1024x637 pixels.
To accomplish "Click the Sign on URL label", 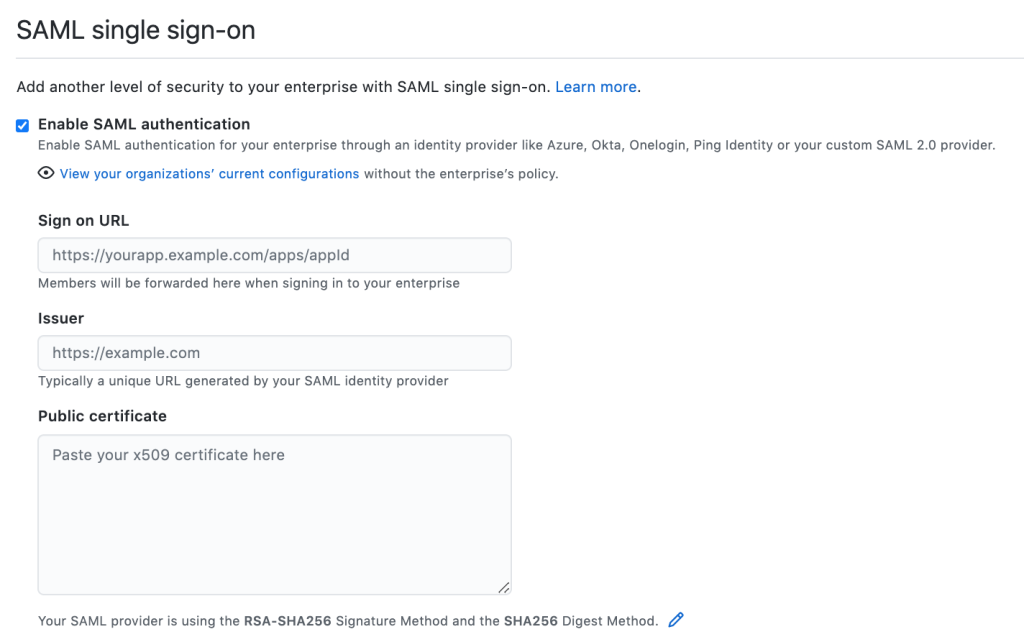I will tap(84, 220).
